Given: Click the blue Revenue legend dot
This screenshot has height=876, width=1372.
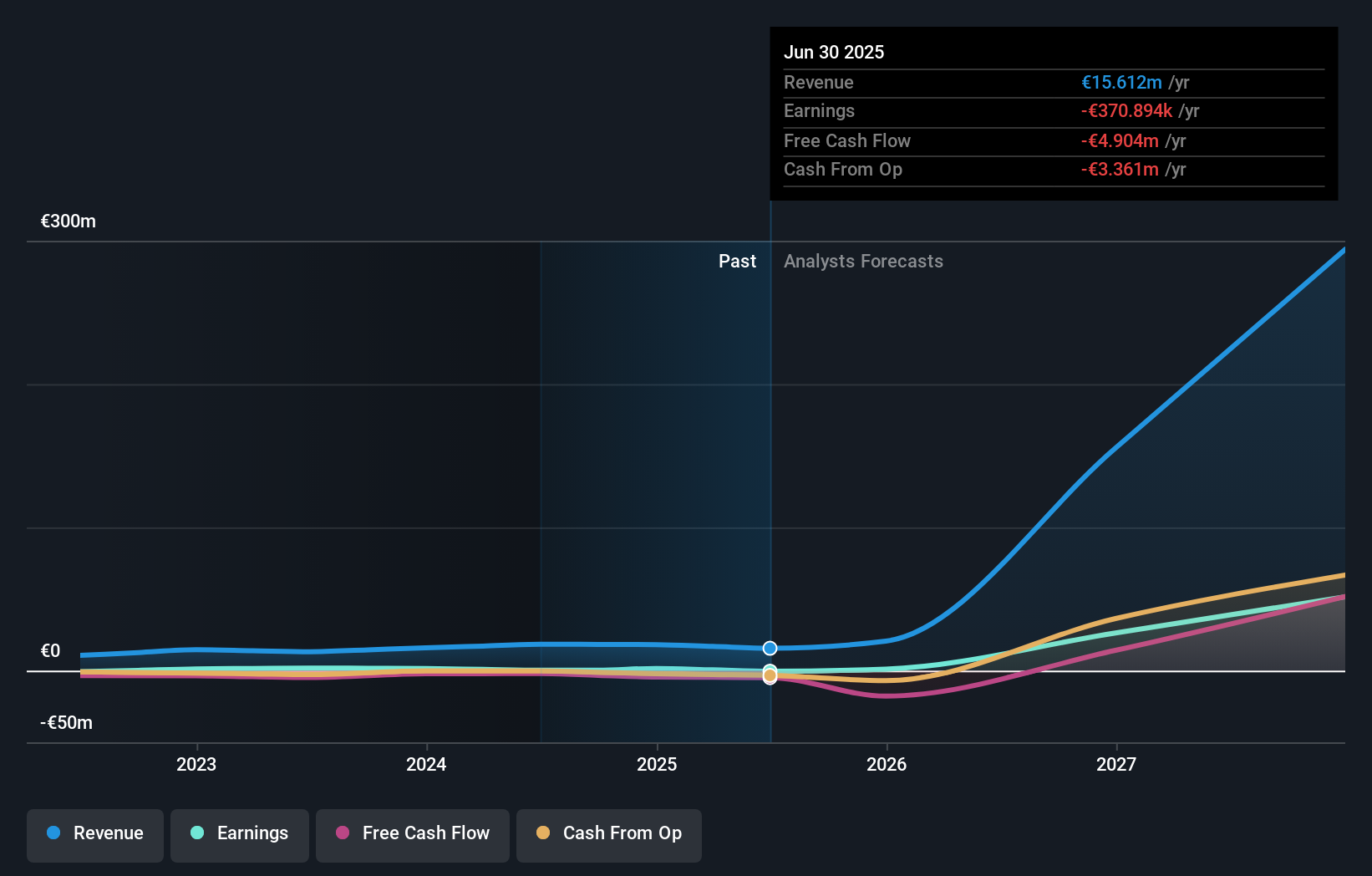Looking at the screenshot, I should (53, 833).
